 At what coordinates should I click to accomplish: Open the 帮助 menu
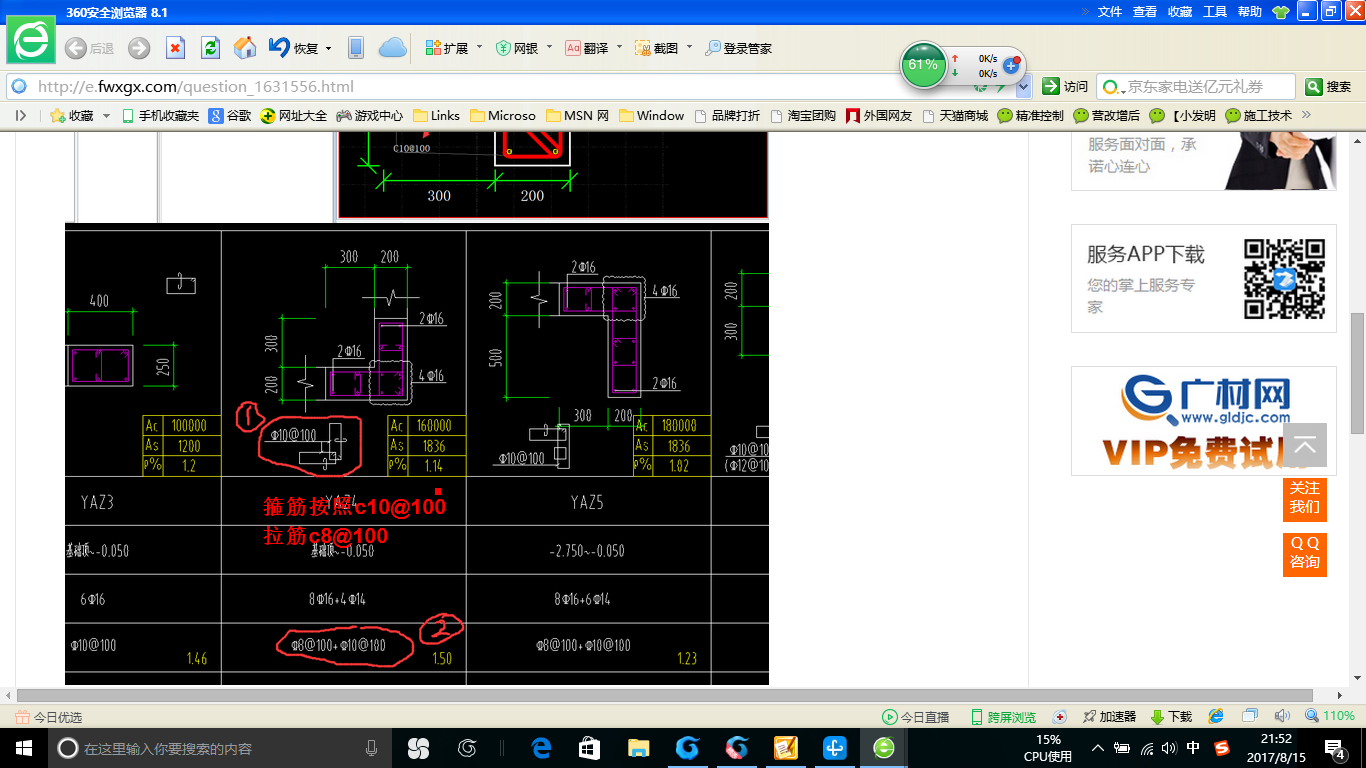click(1250, 12)
